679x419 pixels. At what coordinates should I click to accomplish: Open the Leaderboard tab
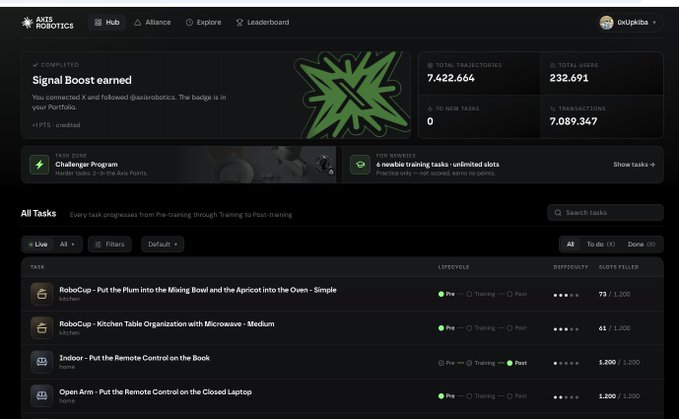pos(262,23)
